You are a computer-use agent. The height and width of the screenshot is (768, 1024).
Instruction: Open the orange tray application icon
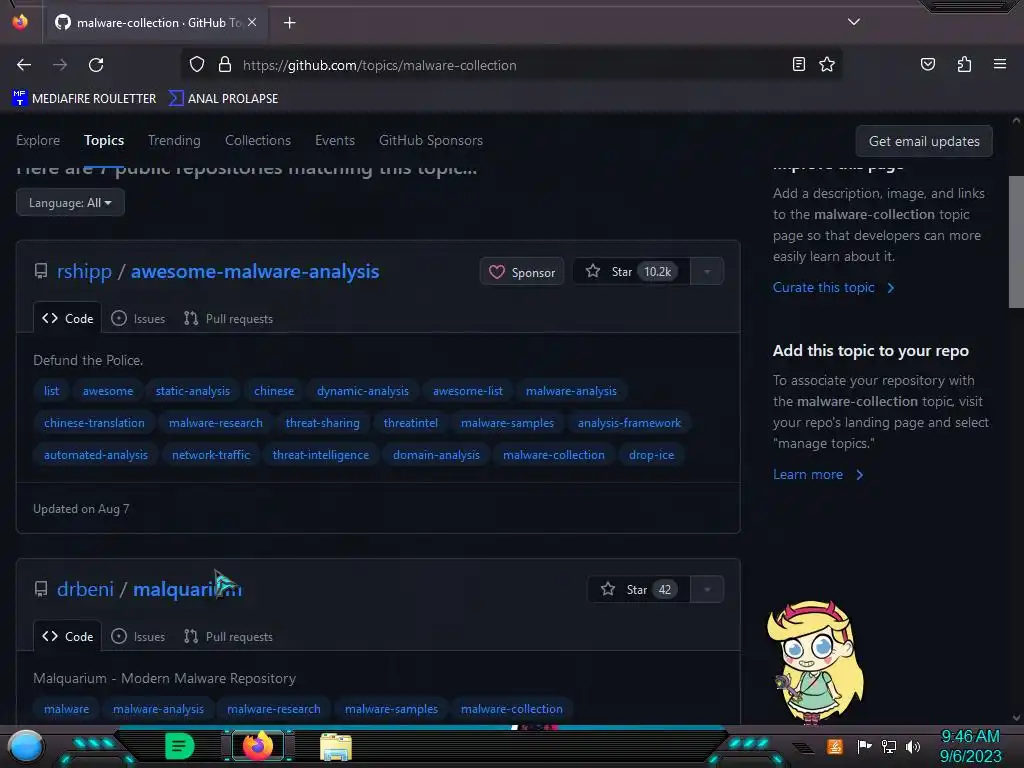tap(835, 746)
